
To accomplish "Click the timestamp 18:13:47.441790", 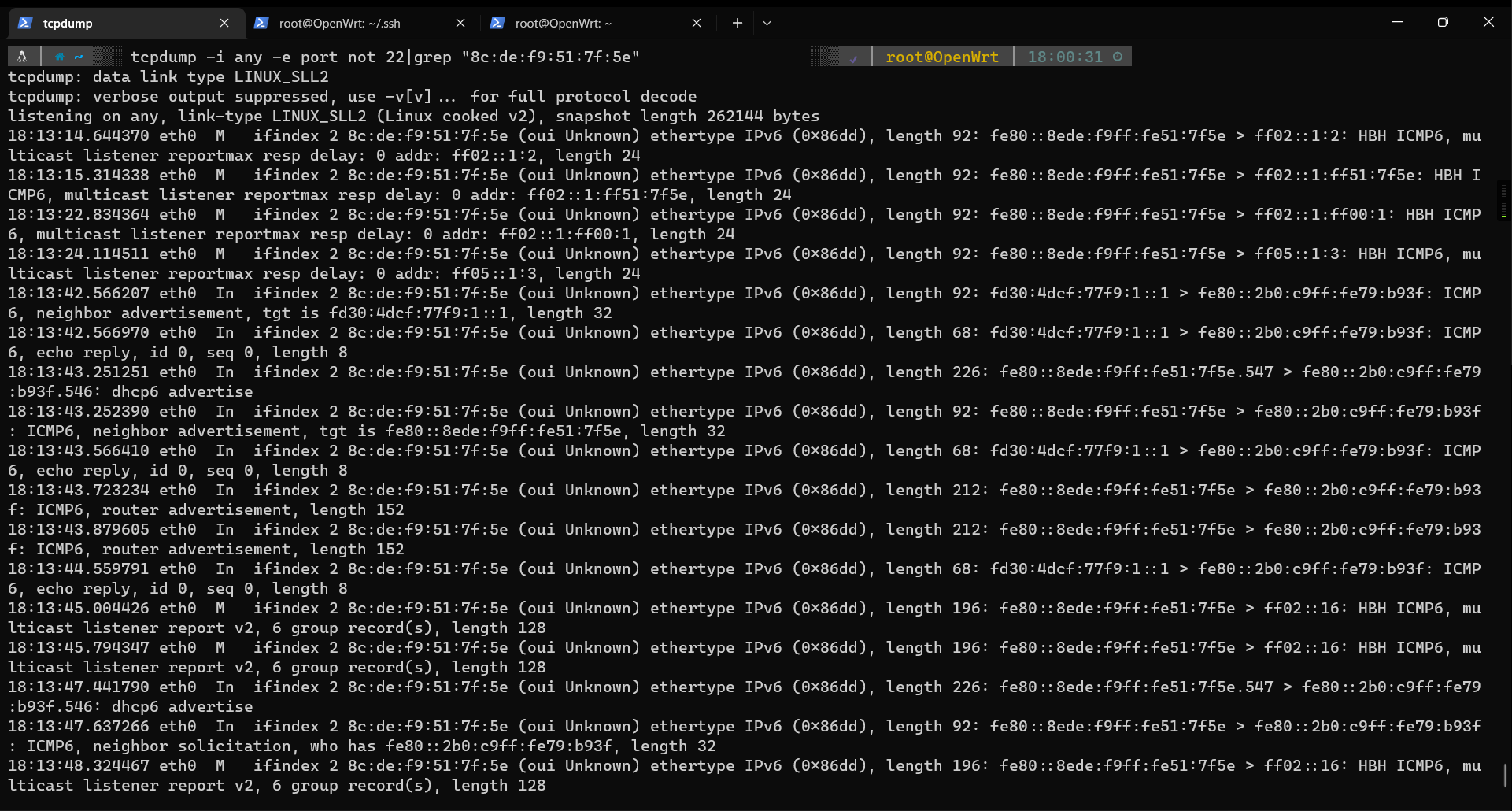I will tap(79, 687).
